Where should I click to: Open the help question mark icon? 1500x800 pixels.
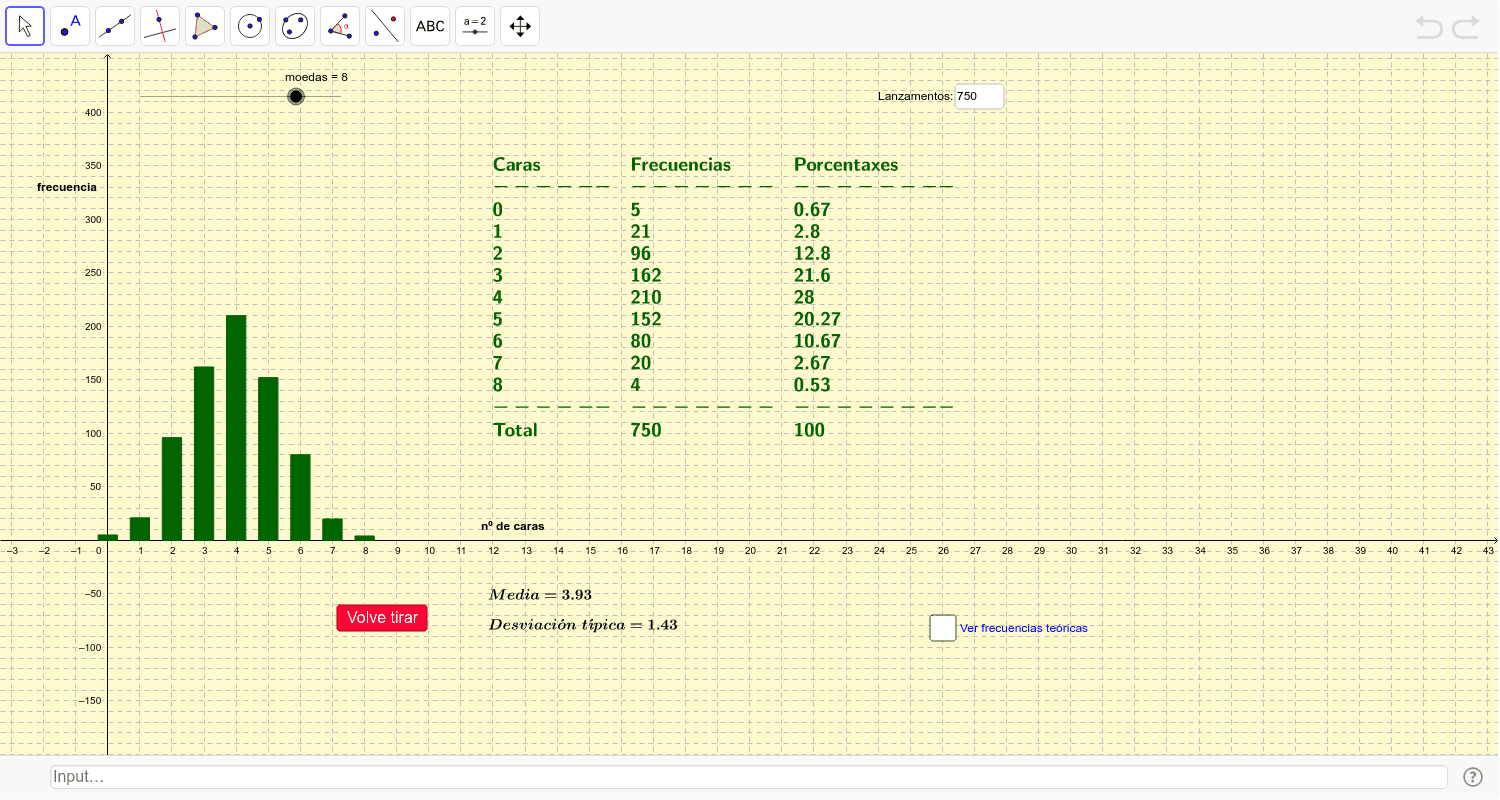[1472, 777]
